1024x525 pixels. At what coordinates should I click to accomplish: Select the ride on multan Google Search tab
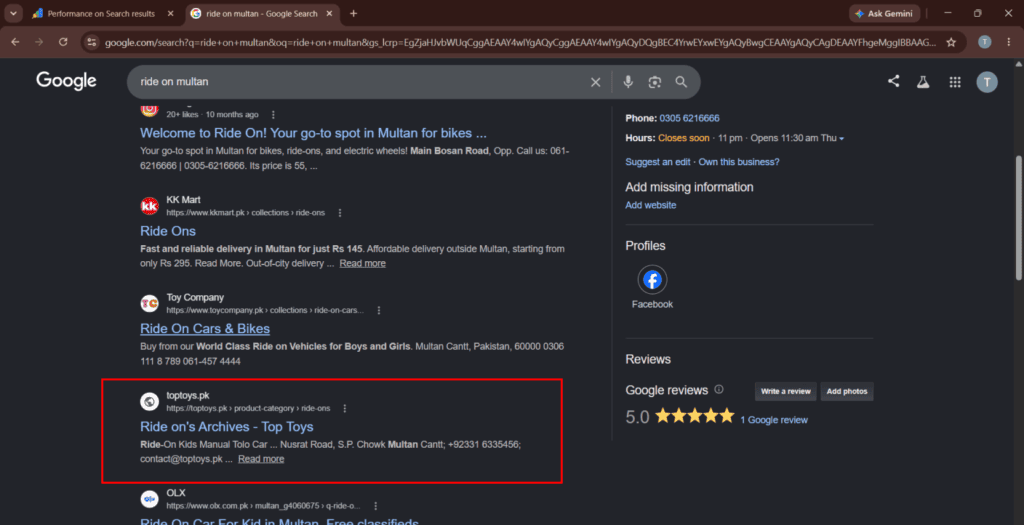pos(262,13)
